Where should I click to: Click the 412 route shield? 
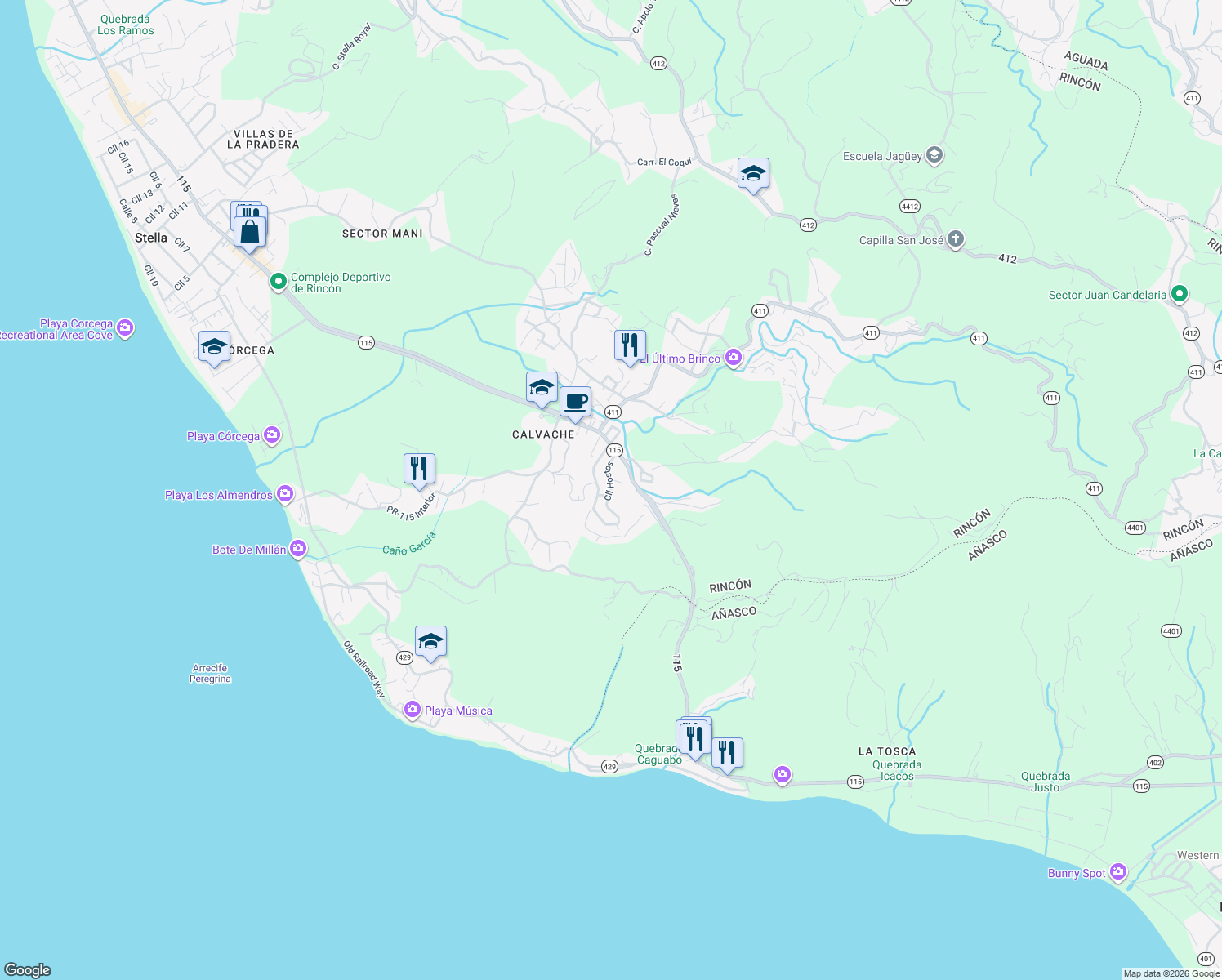659,63
